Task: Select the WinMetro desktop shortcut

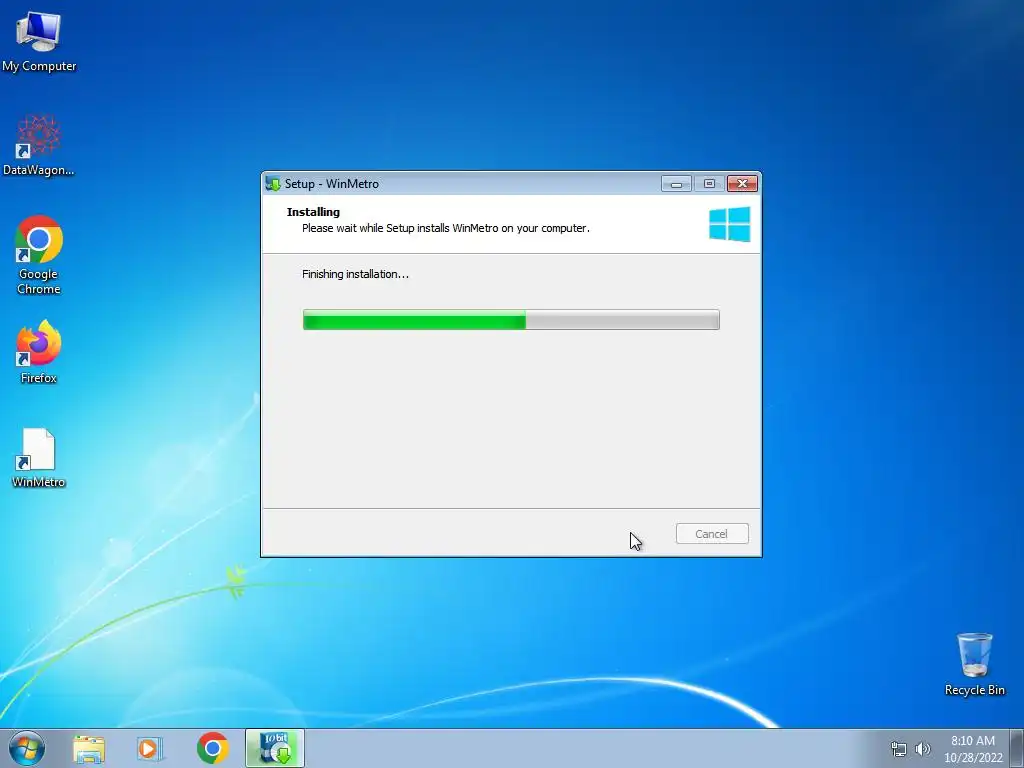Action: [39, 458]
